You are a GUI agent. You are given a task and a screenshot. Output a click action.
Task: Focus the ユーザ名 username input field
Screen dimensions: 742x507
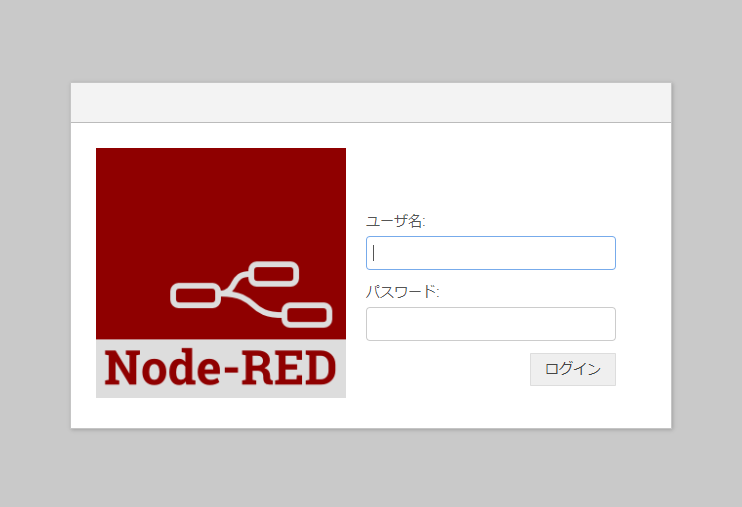coord(491,253)
